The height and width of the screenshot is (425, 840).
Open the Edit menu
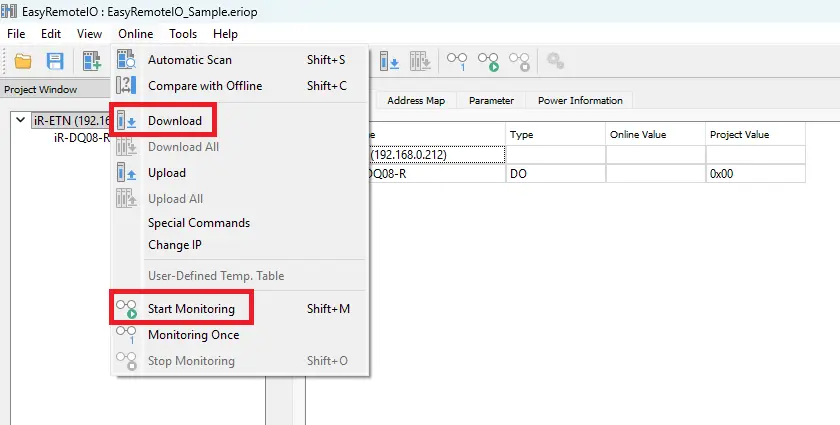coord(51,34)
